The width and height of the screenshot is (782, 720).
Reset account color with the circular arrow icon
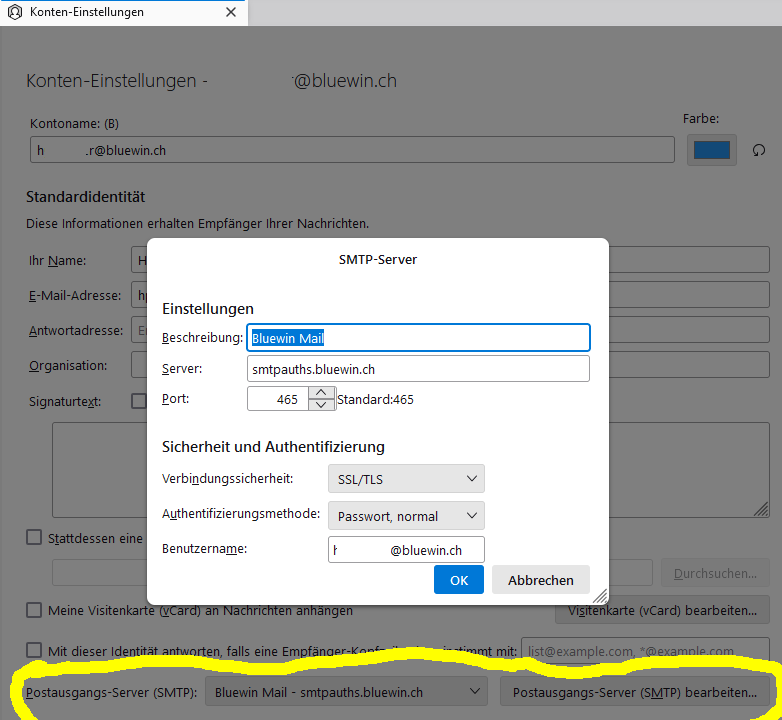(x=758, y=150)
